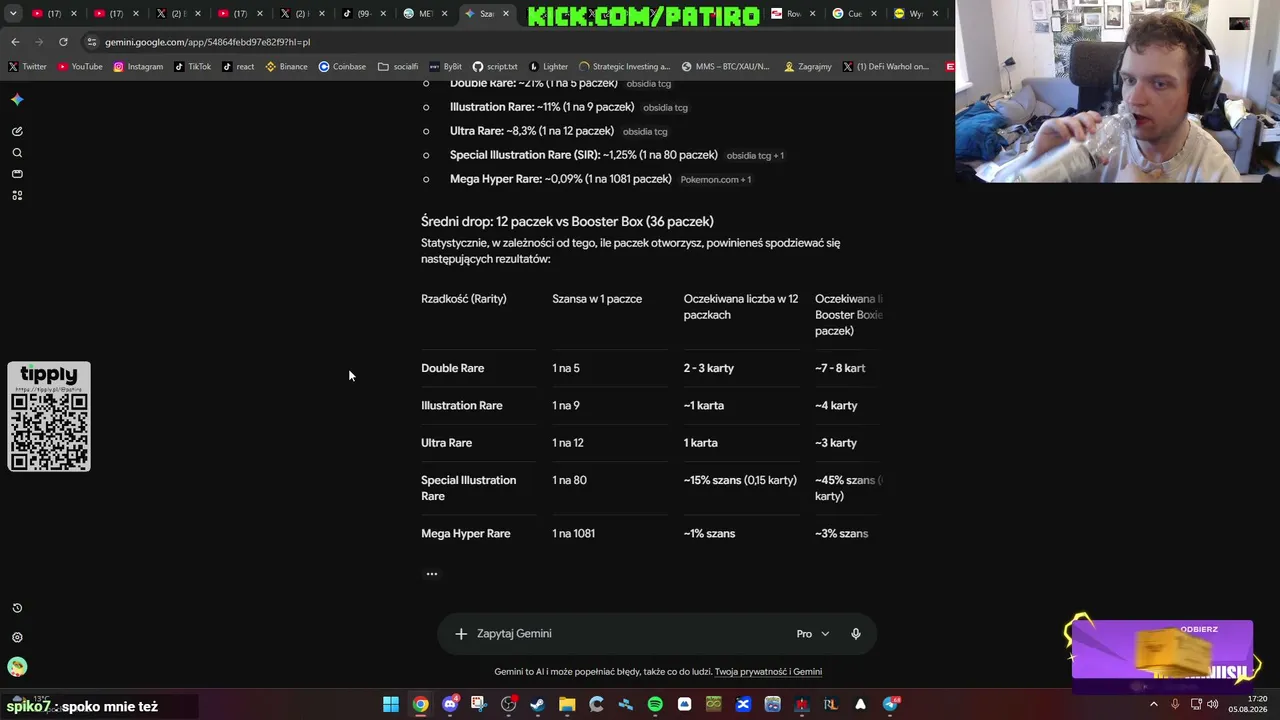1280x720 pixels.
Task: Open the Strategic Investing bookmark
Action: (x=624, y=67)
